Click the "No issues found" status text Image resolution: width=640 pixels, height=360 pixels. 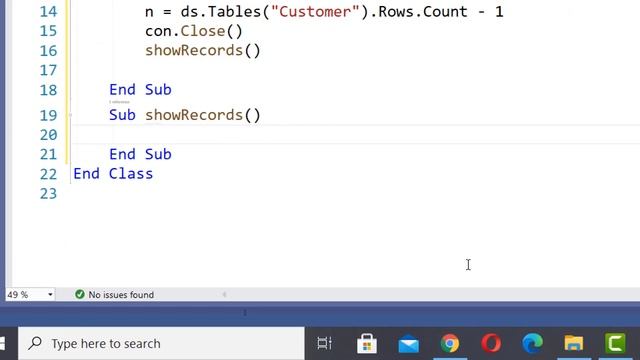point(121,295)
